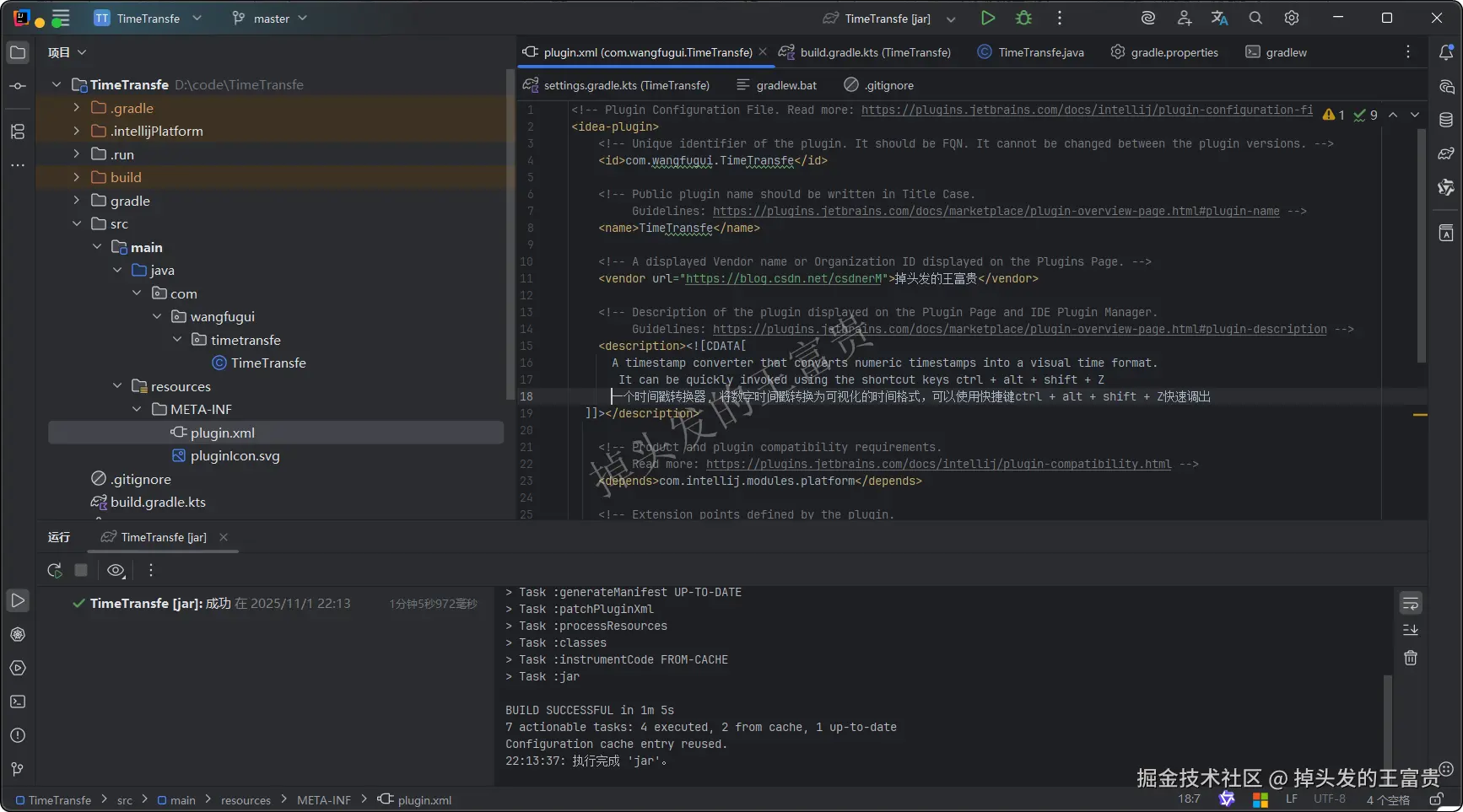Open the Database tool window
The image size is (1463, 812).
click(x=1445, y=120)
